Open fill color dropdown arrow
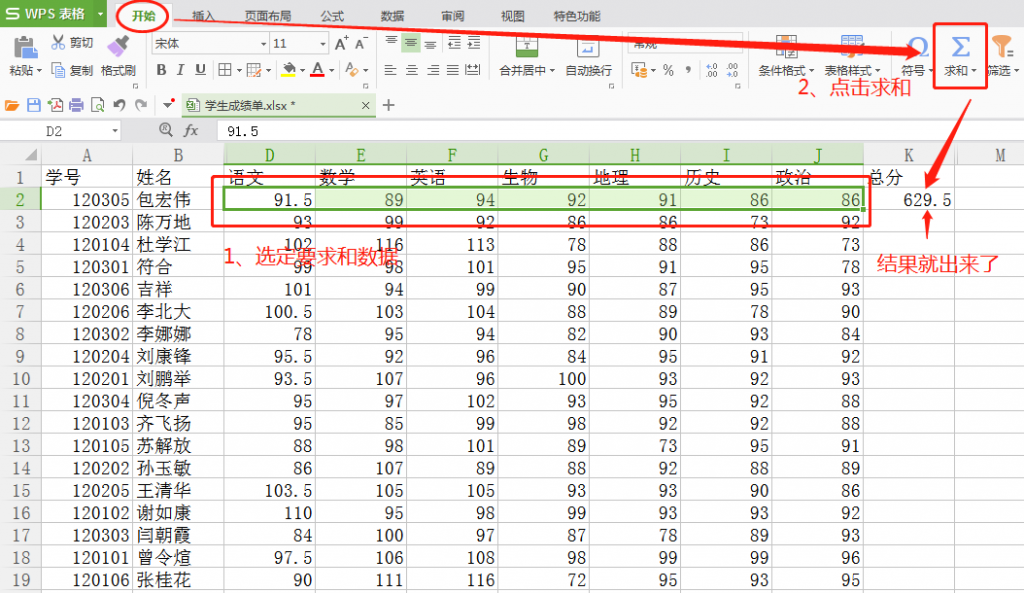 [x=302, y=71]
